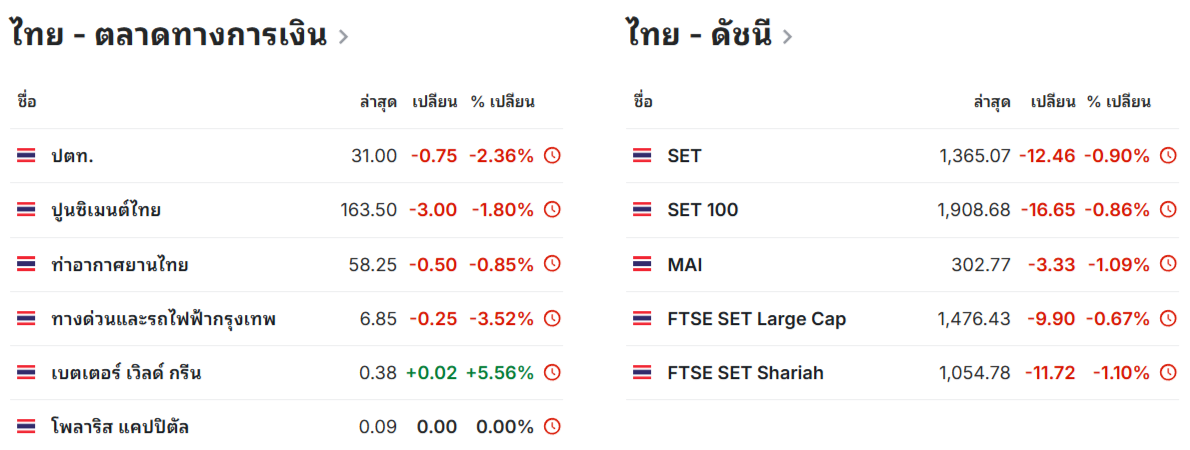
Task: Expand the ไทย - ดัชนี section chevron
Action: coord(787,36)
